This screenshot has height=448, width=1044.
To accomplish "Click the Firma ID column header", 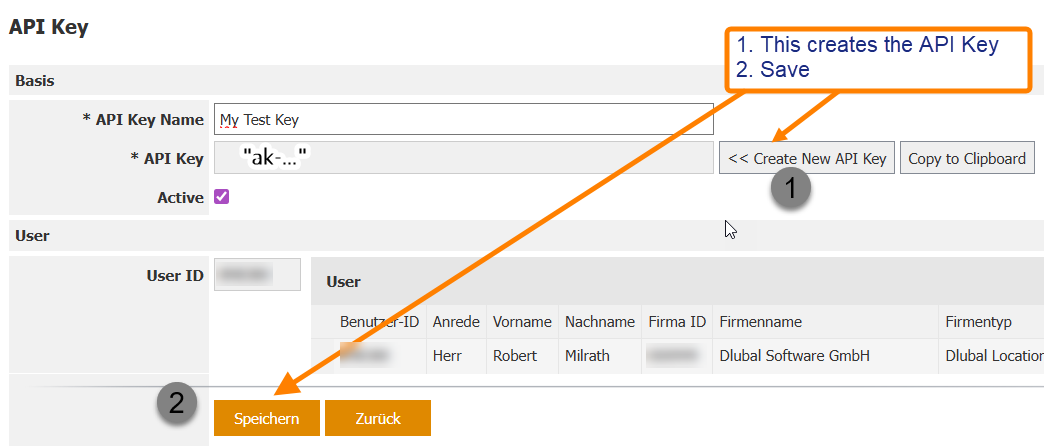I will (677, 322).
